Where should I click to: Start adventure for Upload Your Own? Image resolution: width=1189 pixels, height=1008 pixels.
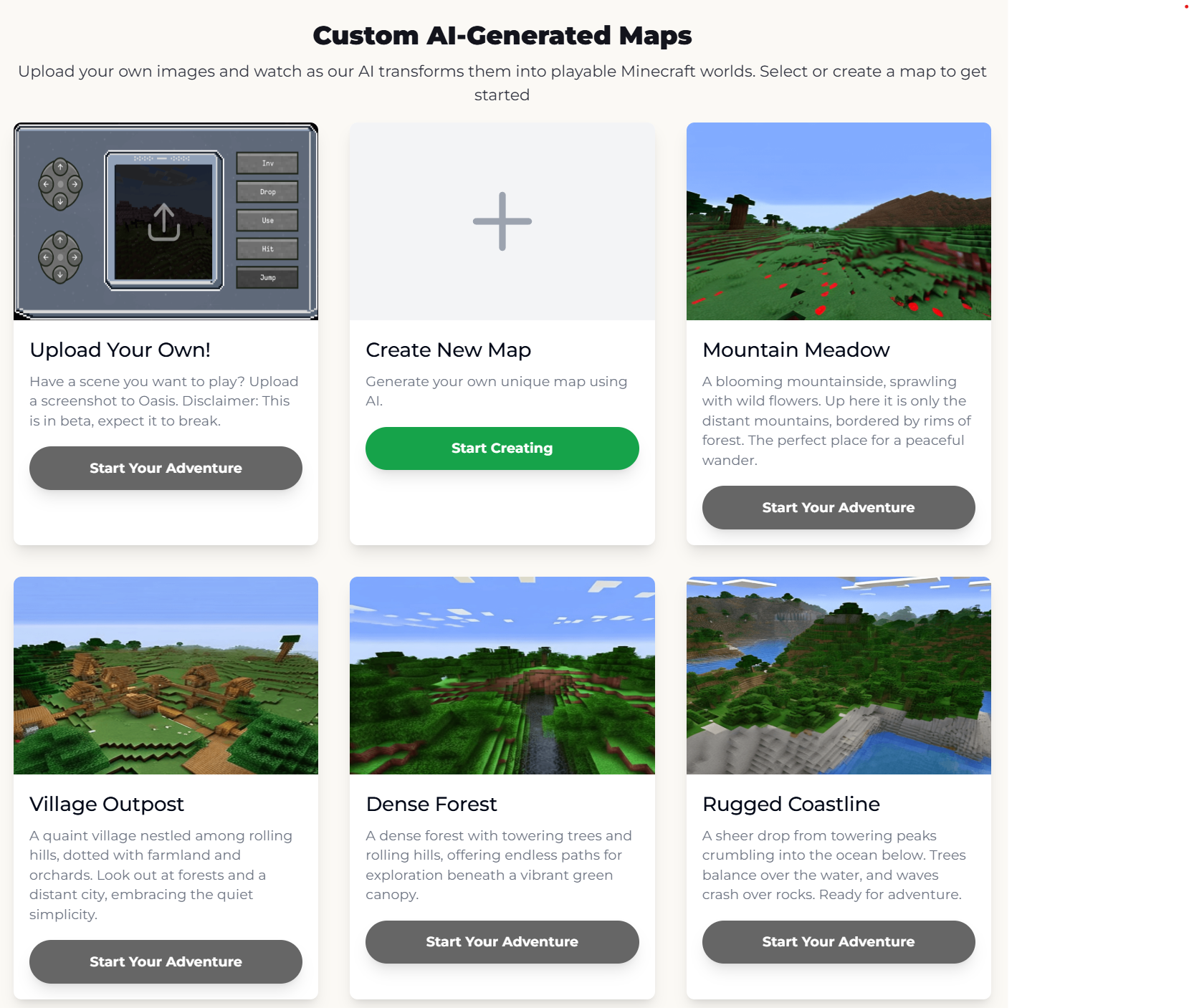pyautogui.click(x=166, y=468)
